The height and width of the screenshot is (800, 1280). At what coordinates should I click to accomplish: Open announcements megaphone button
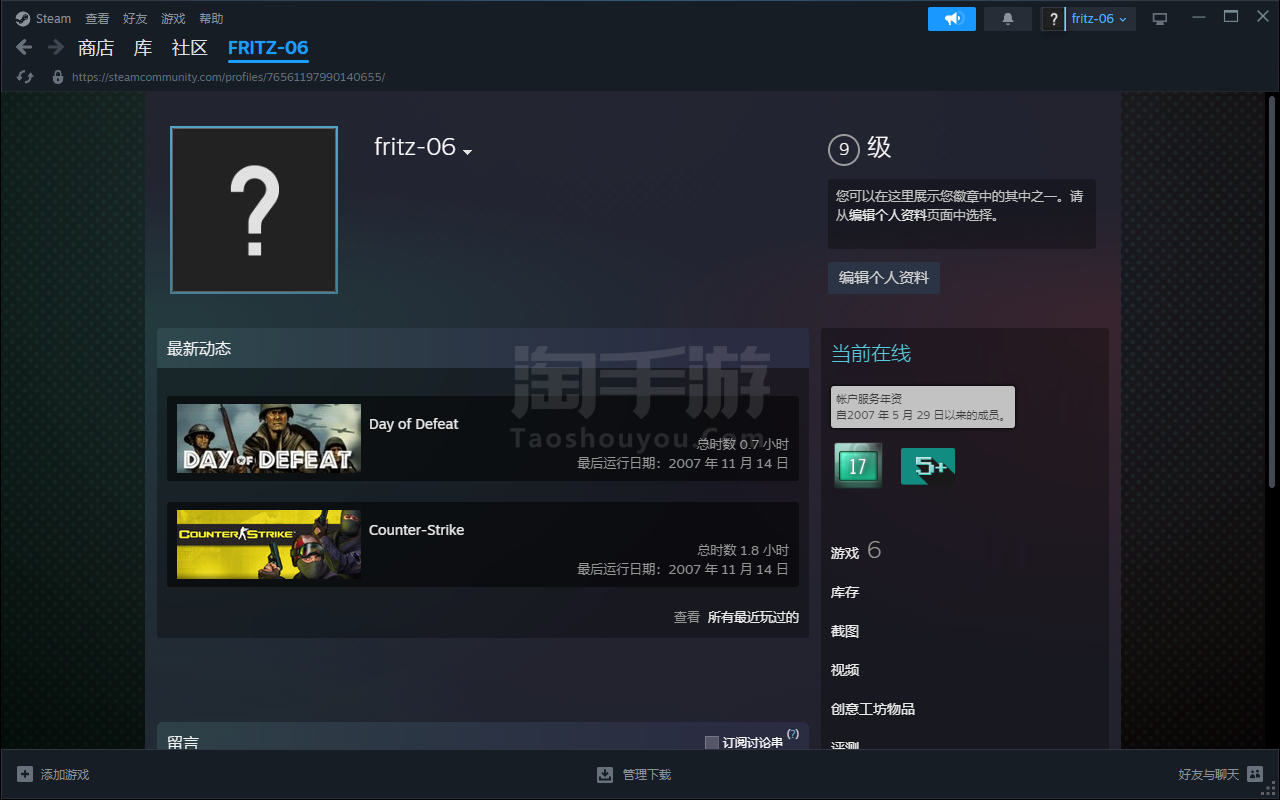[x=952, y=19]
